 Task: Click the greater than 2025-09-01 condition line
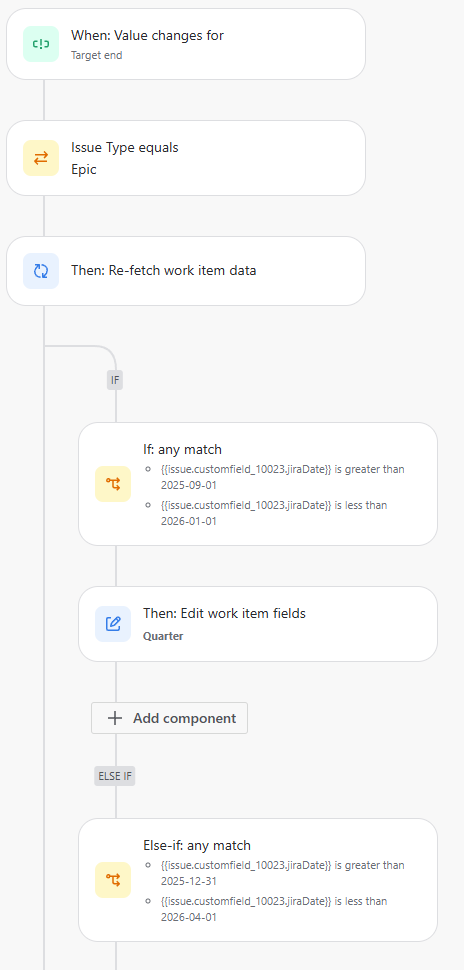tap(282, 476)
